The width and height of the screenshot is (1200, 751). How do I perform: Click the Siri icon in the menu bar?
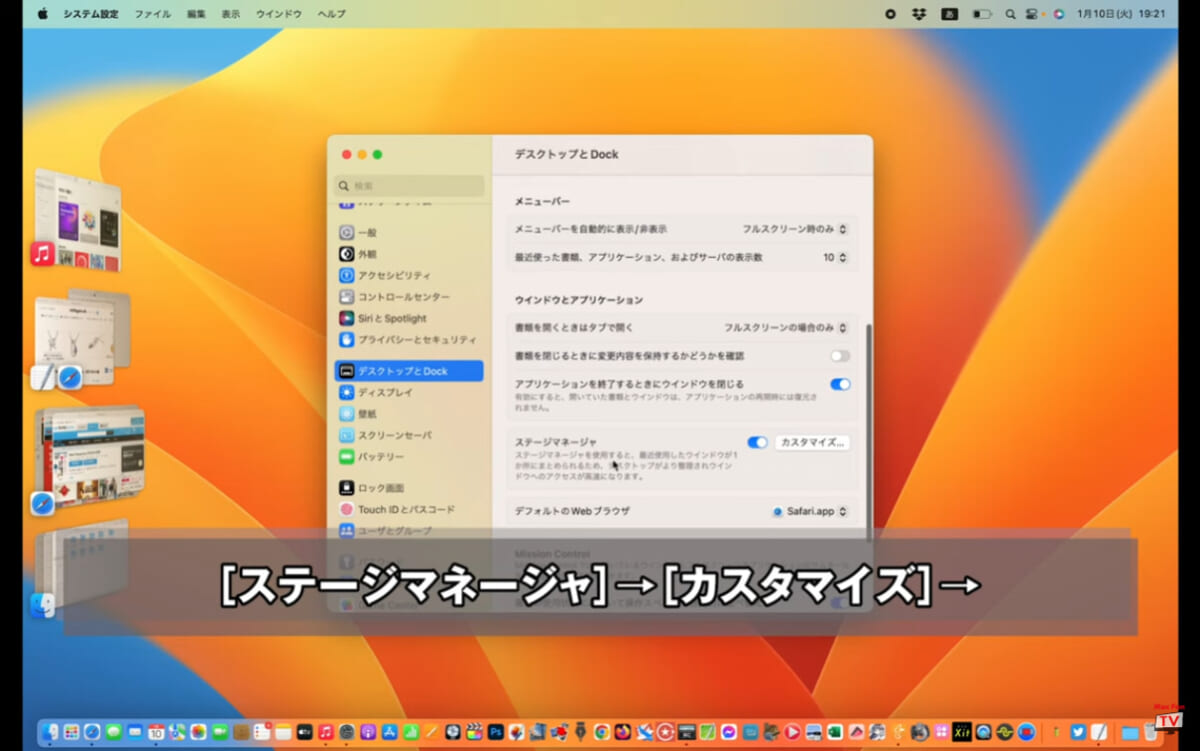point(1059,14)
